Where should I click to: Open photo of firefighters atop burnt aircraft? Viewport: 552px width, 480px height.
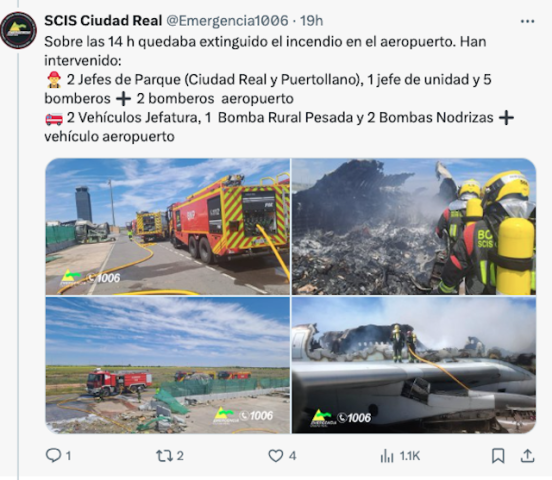[414, 365]
